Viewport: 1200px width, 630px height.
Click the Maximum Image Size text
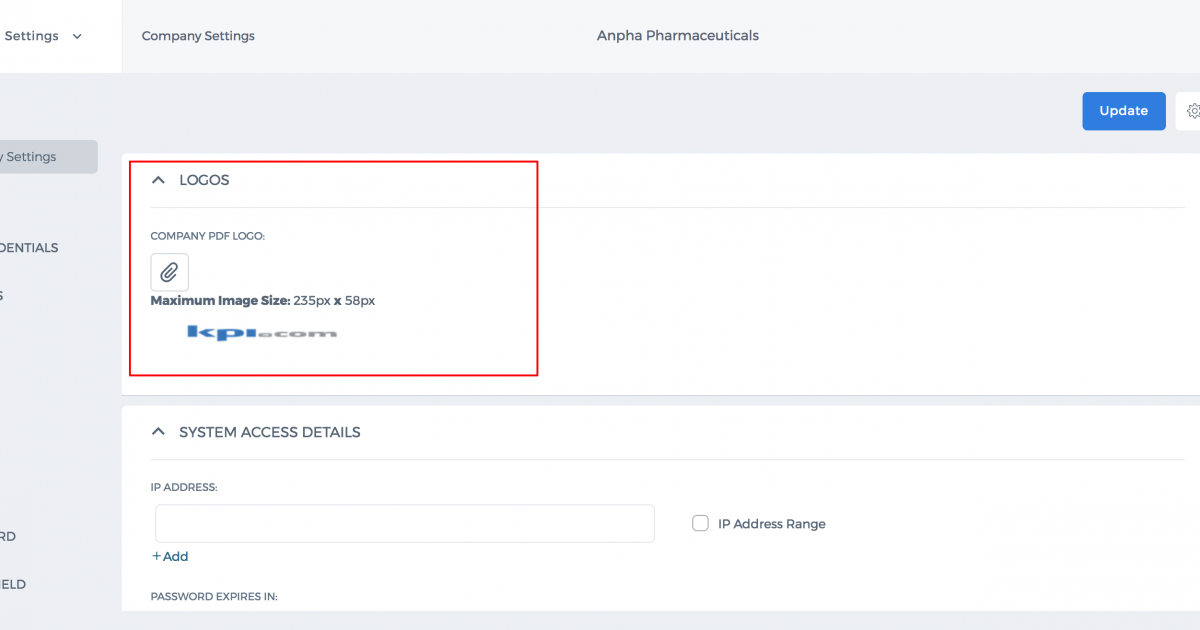coord(263,300)
